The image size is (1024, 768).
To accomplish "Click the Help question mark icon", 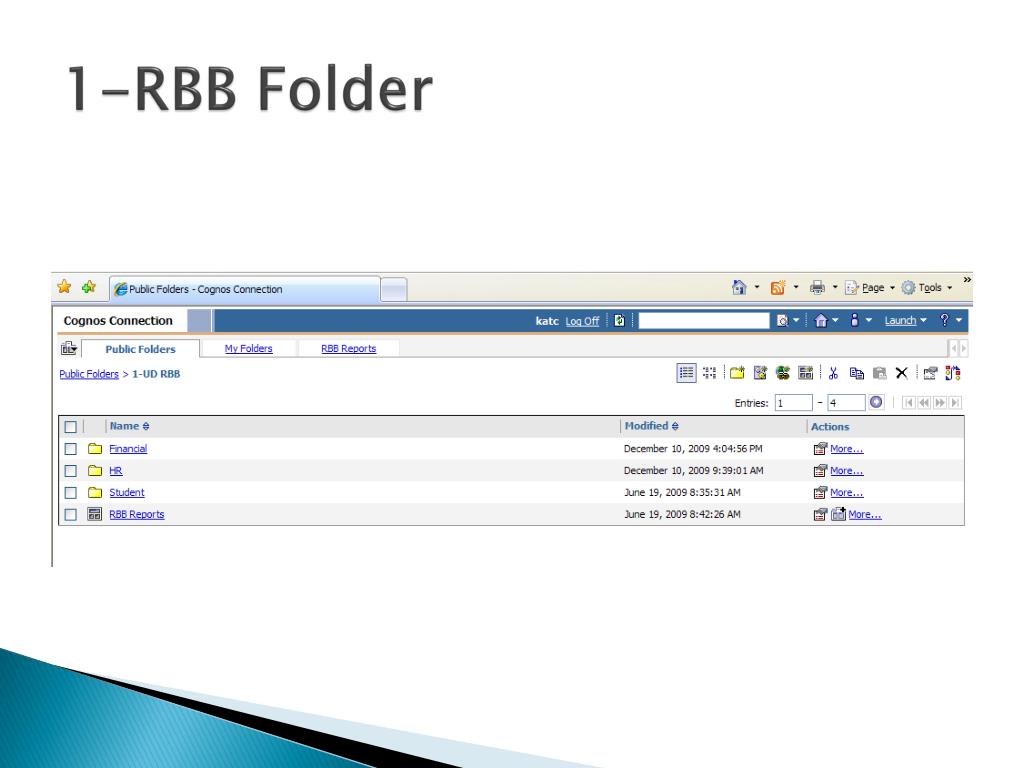I will pyautogui.click(x=944, y=320).
